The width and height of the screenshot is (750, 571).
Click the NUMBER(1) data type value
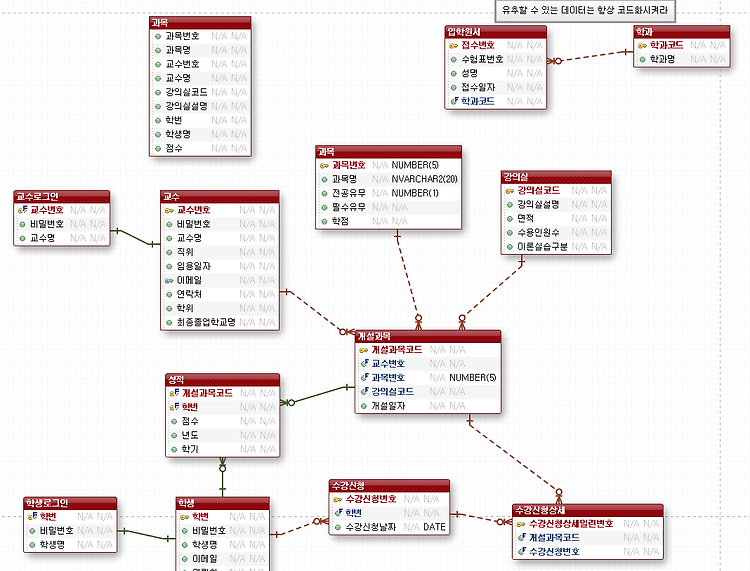pos(415,193)
